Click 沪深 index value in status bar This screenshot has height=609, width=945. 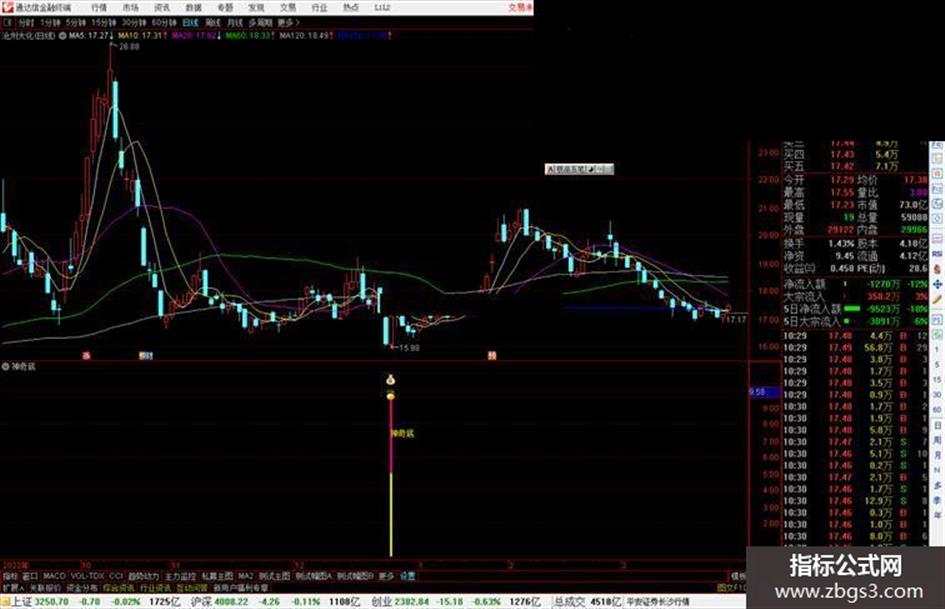(231, 602)
